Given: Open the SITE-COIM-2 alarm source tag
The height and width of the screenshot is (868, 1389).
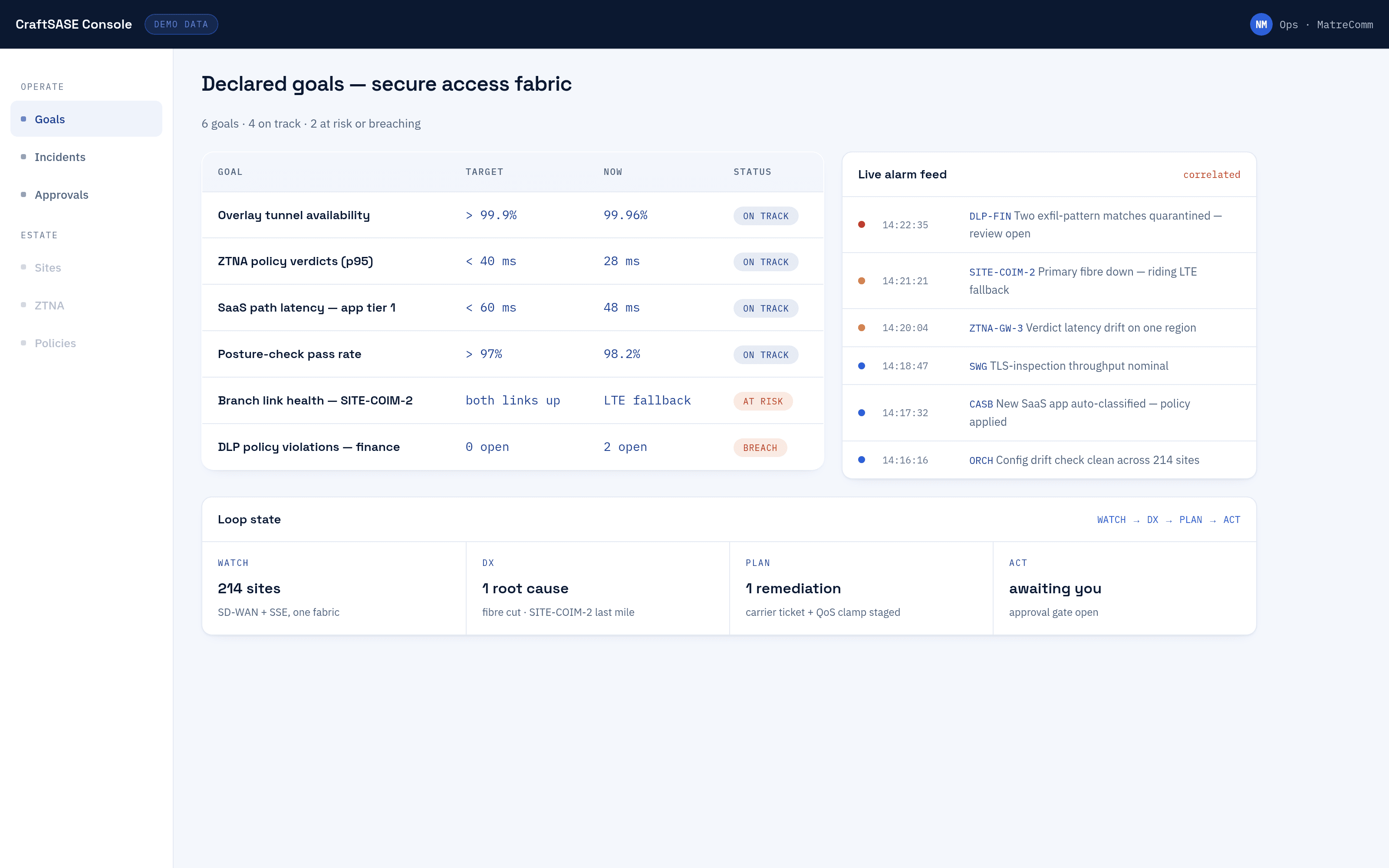Looking at the screenshot, I should [x=1002, y=272].
